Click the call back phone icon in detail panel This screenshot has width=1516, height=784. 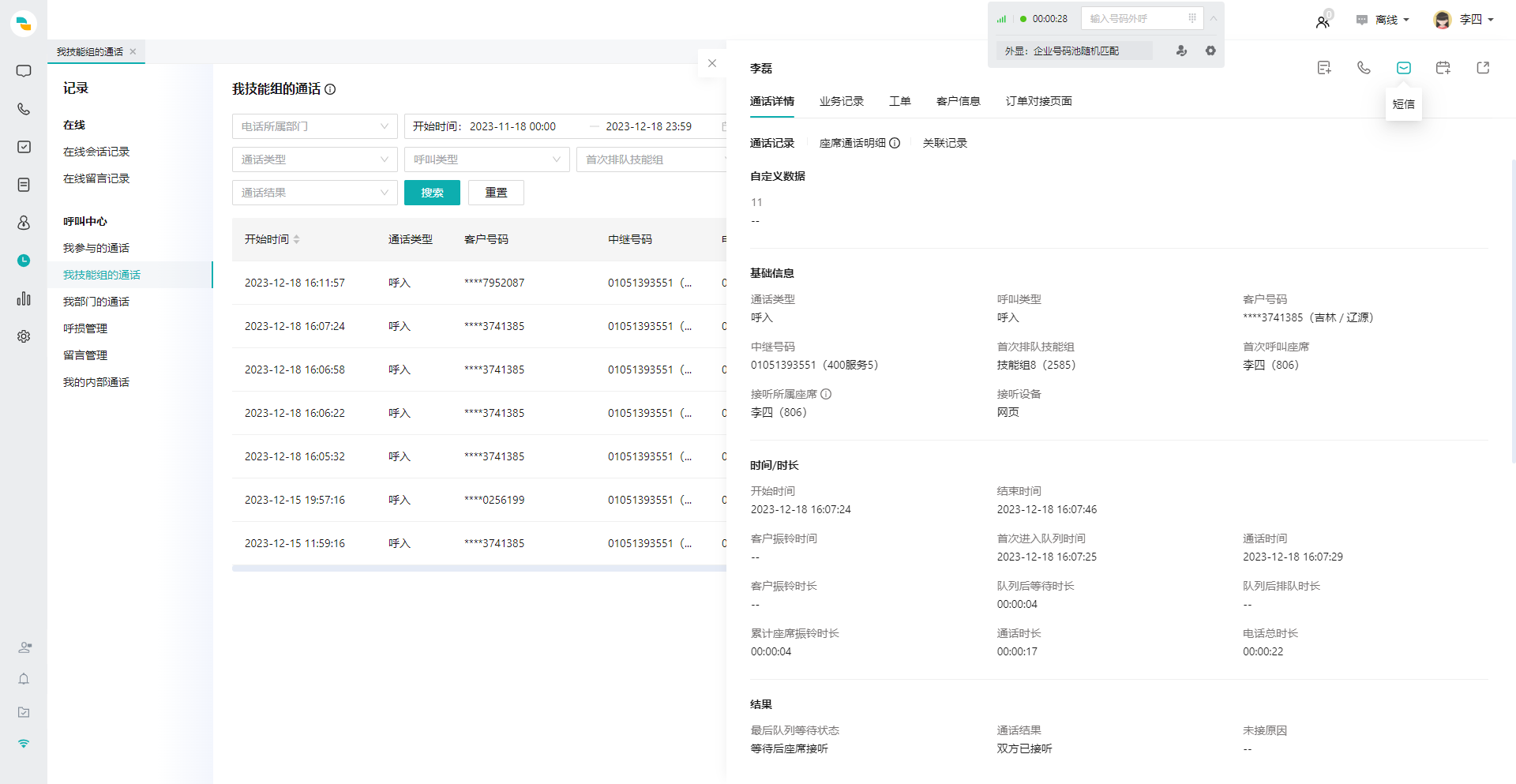(x=1364, y=68)
